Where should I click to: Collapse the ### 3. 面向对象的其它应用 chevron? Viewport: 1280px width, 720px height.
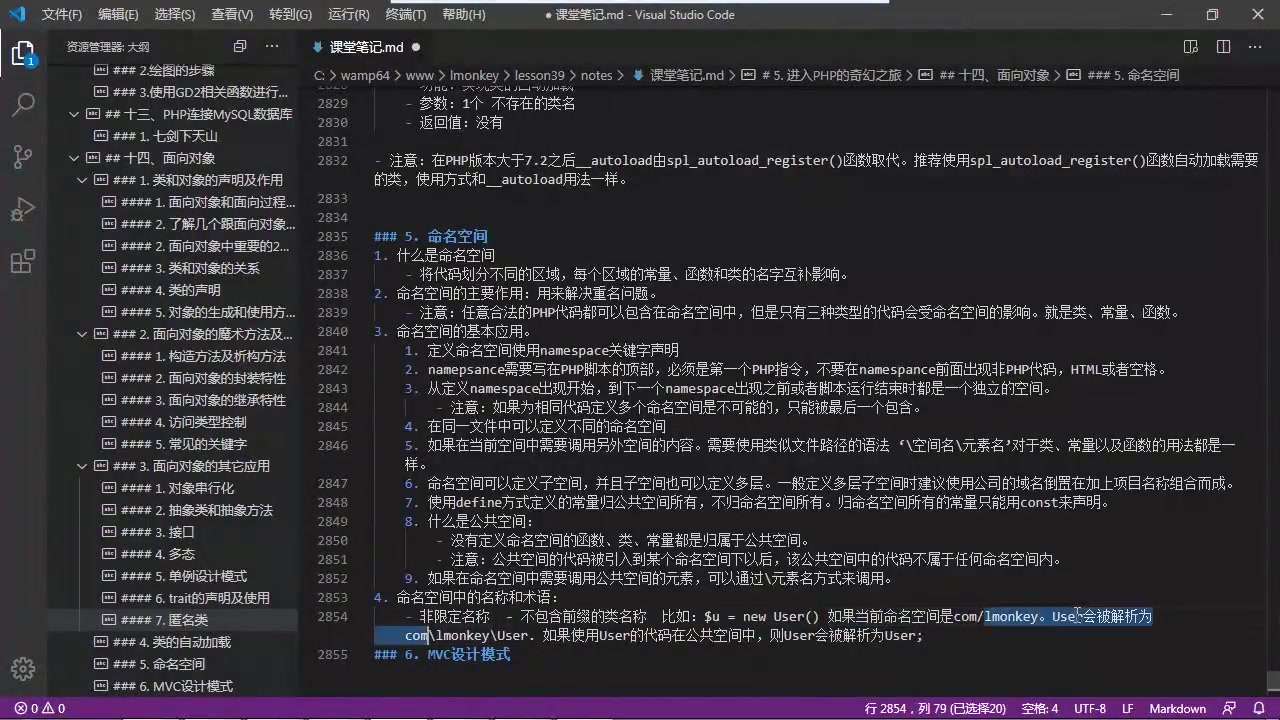coord(82,466)
